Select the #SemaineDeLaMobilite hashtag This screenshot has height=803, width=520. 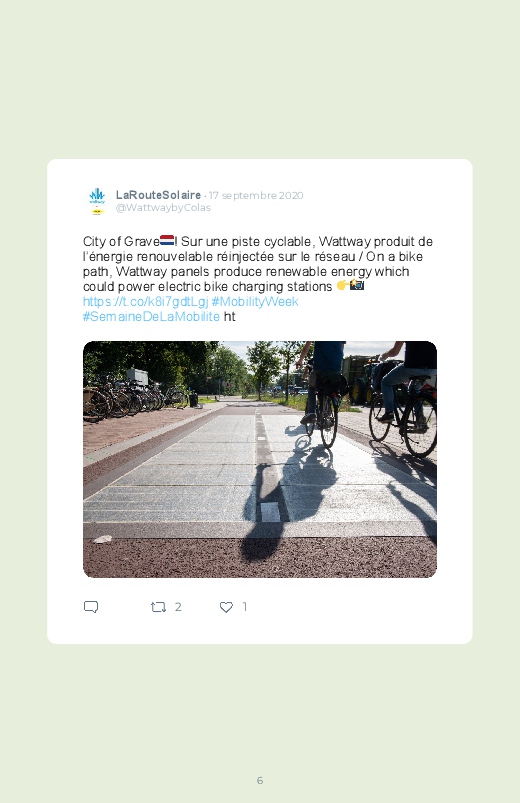point(151,316)
